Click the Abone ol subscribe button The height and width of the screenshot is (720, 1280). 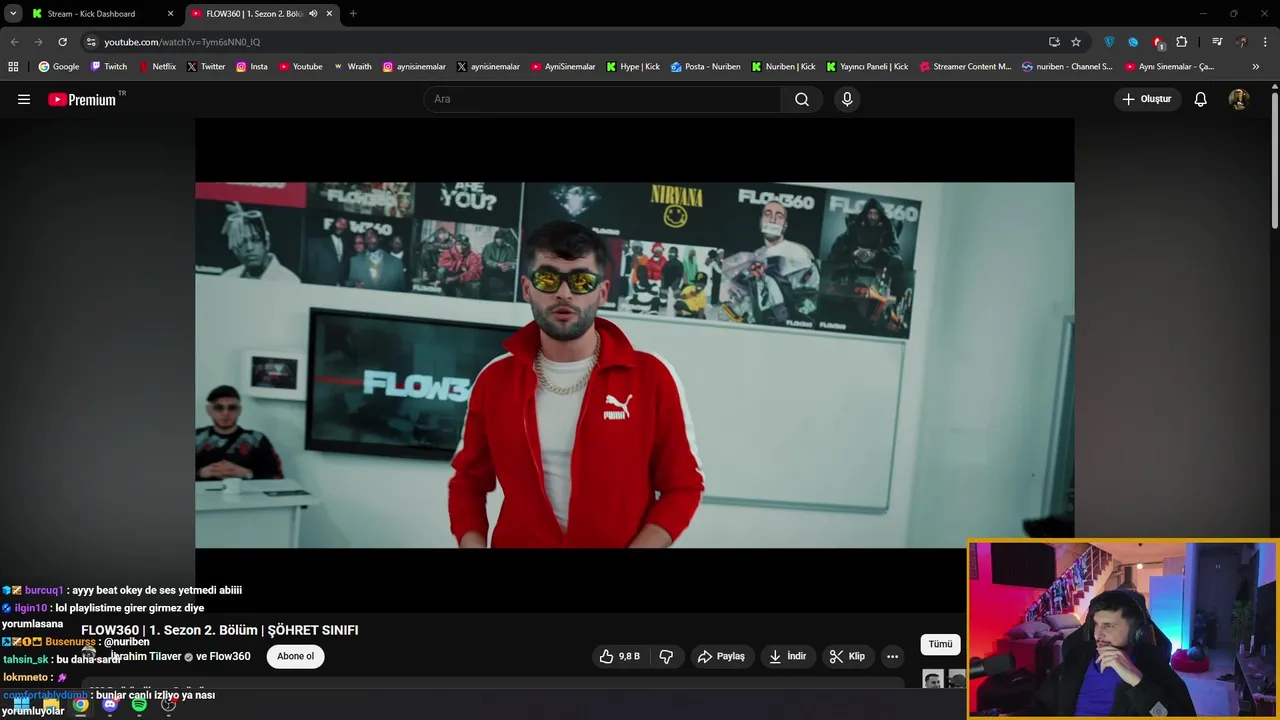[295, 656]
